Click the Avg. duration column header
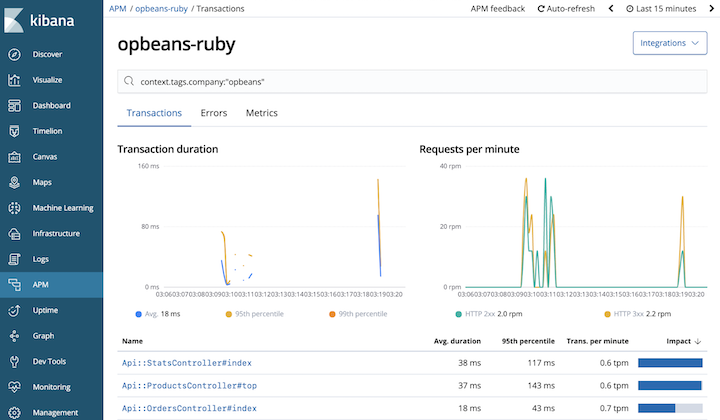Screen dimensions: 720x420 pyautogui.click(x=457, y=341)
